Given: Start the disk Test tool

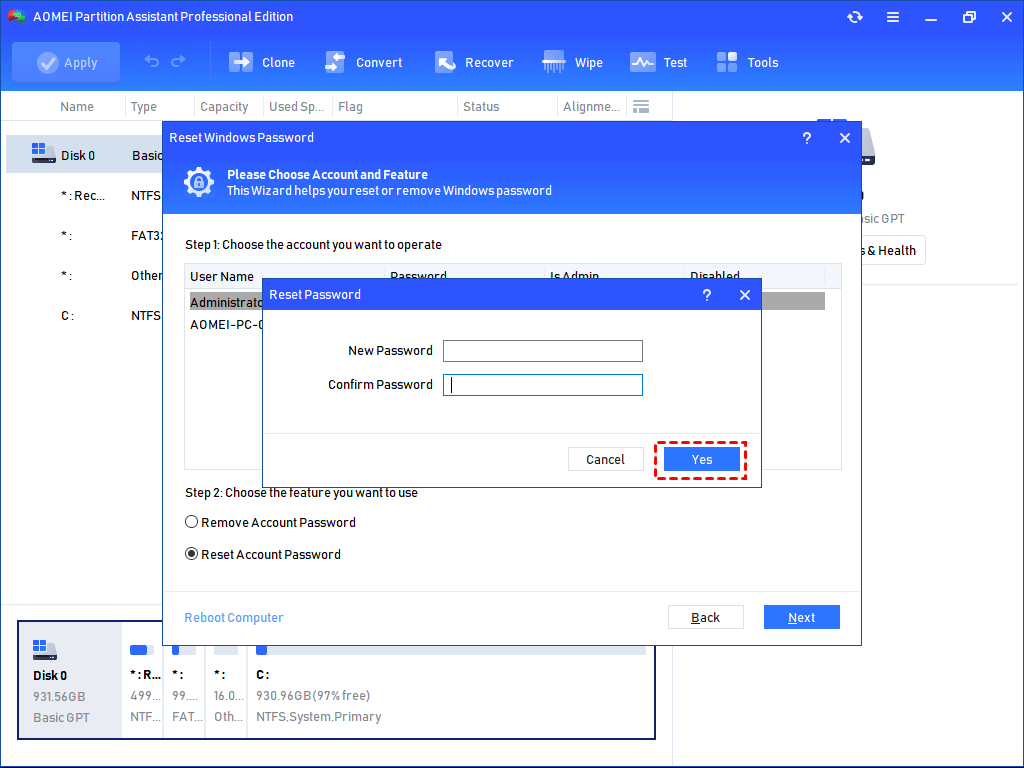Looking at the screenshot, I should coord(659,61).
